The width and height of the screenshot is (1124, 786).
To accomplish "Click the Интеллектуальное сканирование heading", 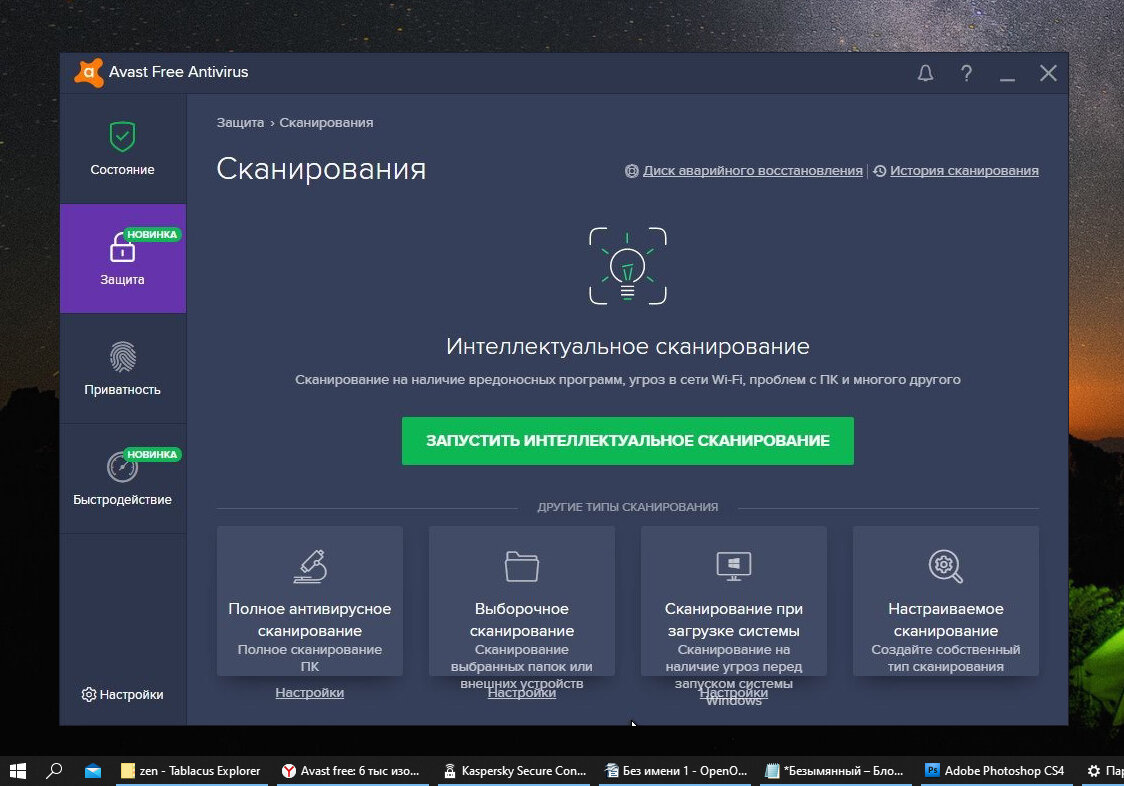I will coord(628,346).
